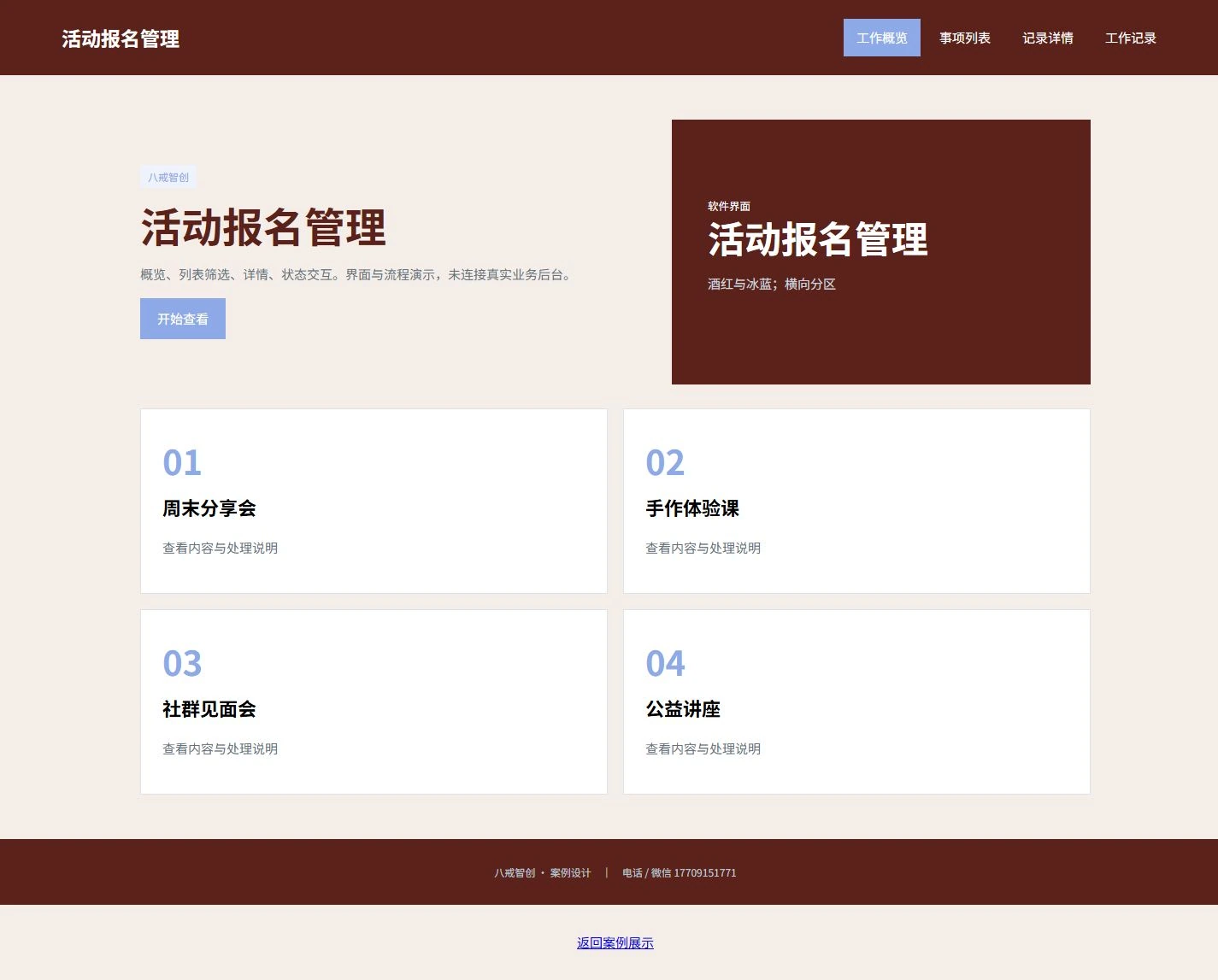Open the 工作概览 tab in the navigation
The height and width of the screenshot is (980, 1218).
881,38
